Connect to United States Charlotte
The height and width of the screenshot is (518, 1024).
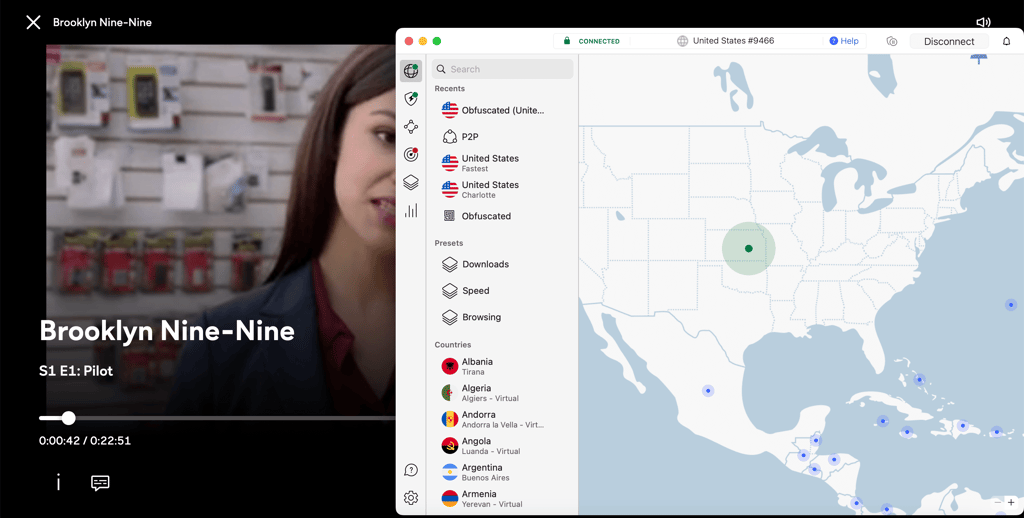click(500, 189)
